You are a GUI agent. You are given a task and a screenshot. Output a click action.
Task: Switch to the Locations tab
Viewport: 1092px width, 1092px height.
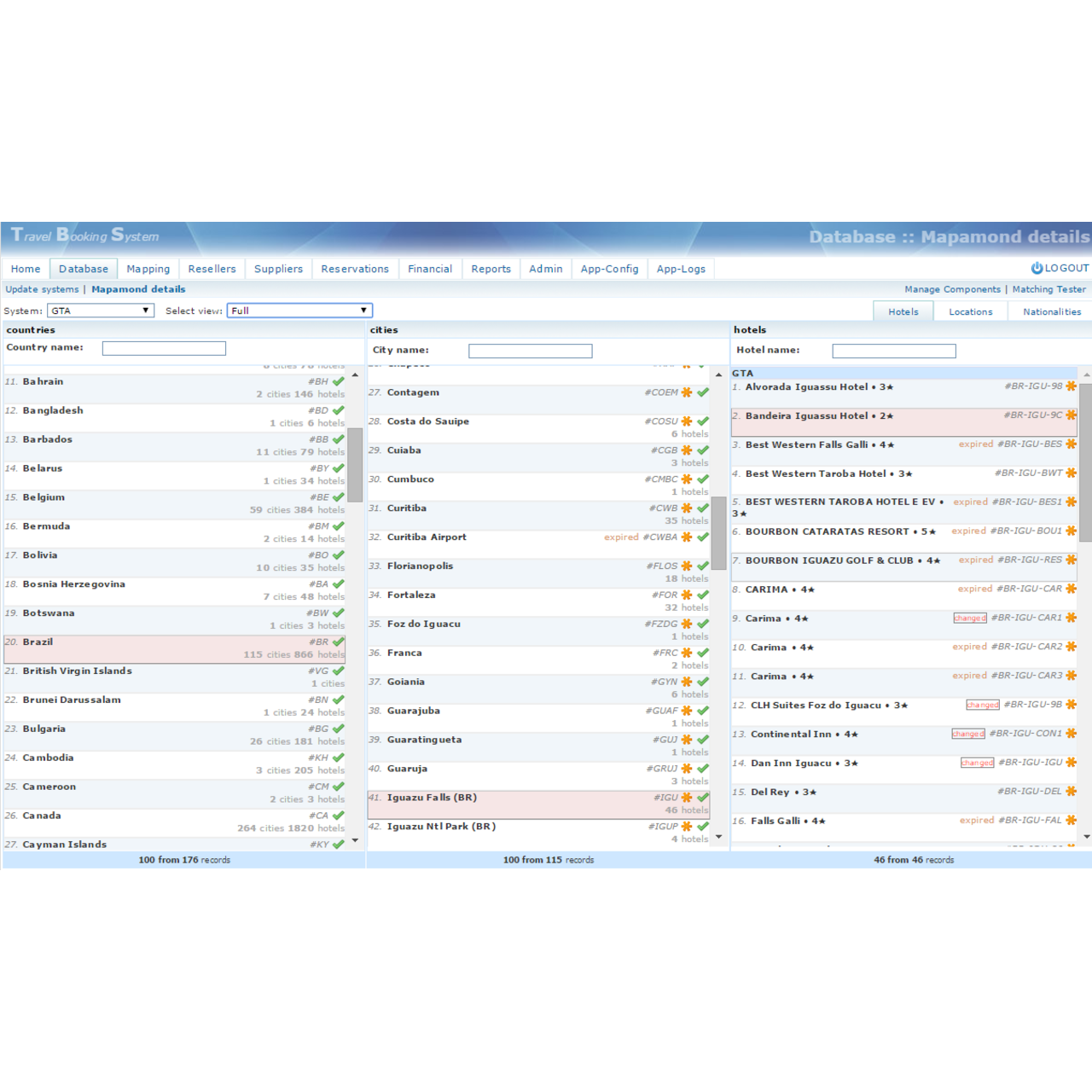pos(970,312)
